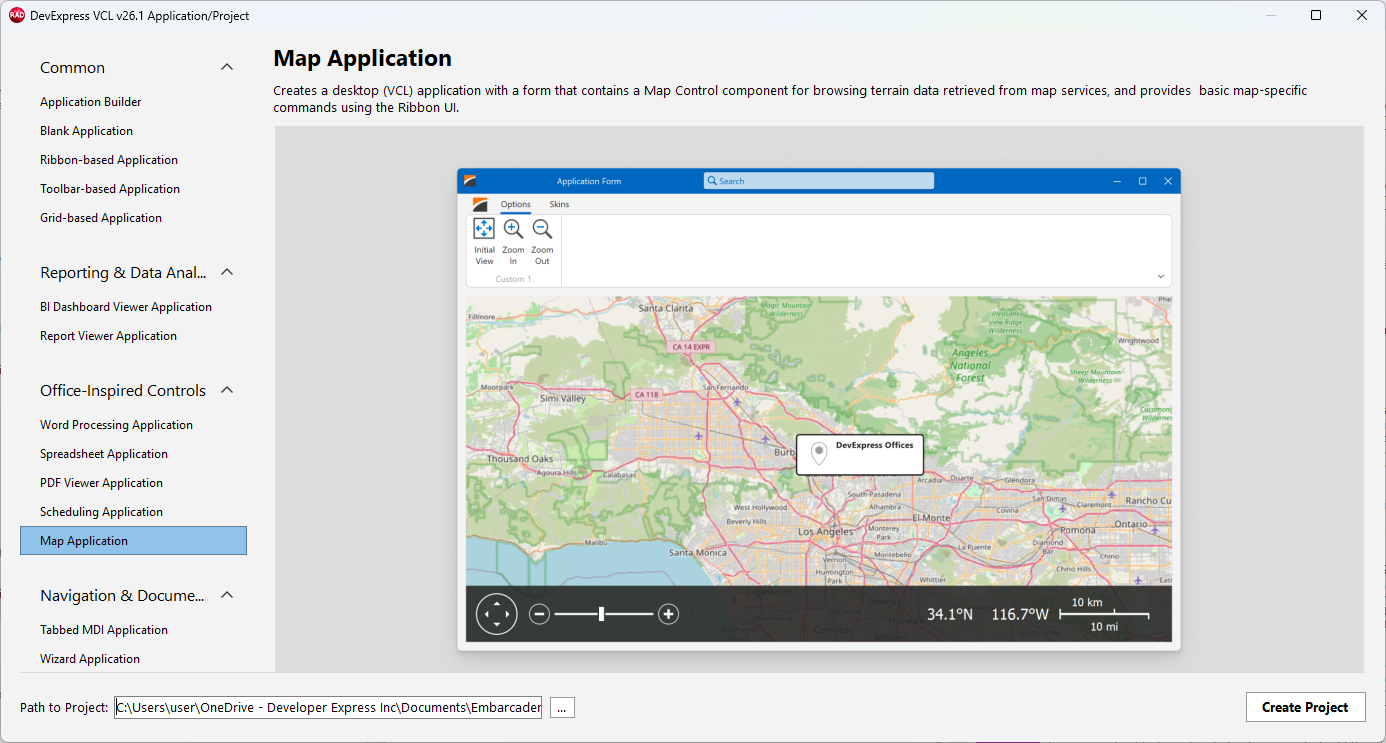Click the preview form's maximize icon
The height and width of the screenshot is (743, 1386).
click(1142, 181)
